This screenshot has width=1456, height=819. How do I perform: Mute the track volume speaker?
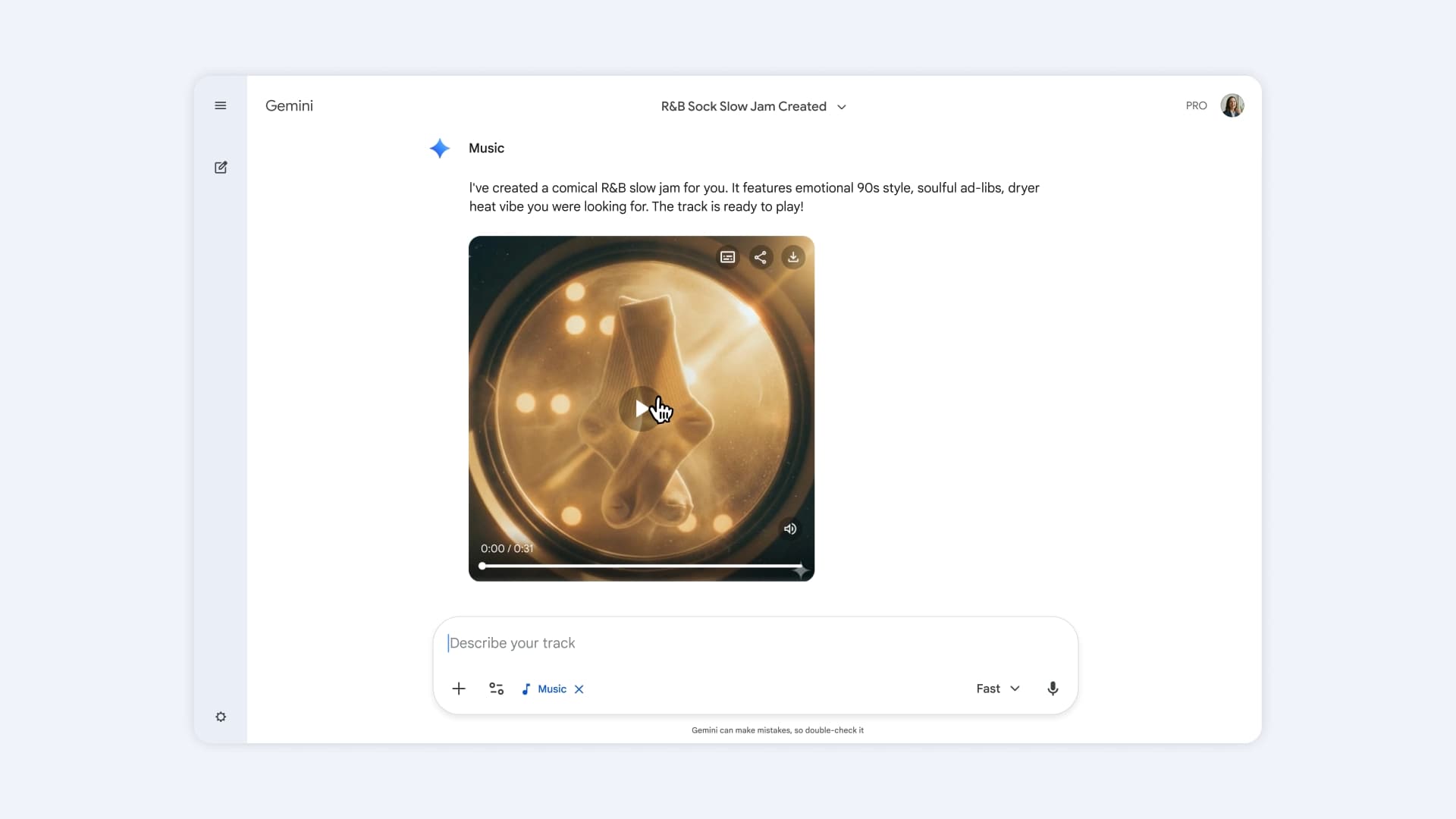[790, 529]
